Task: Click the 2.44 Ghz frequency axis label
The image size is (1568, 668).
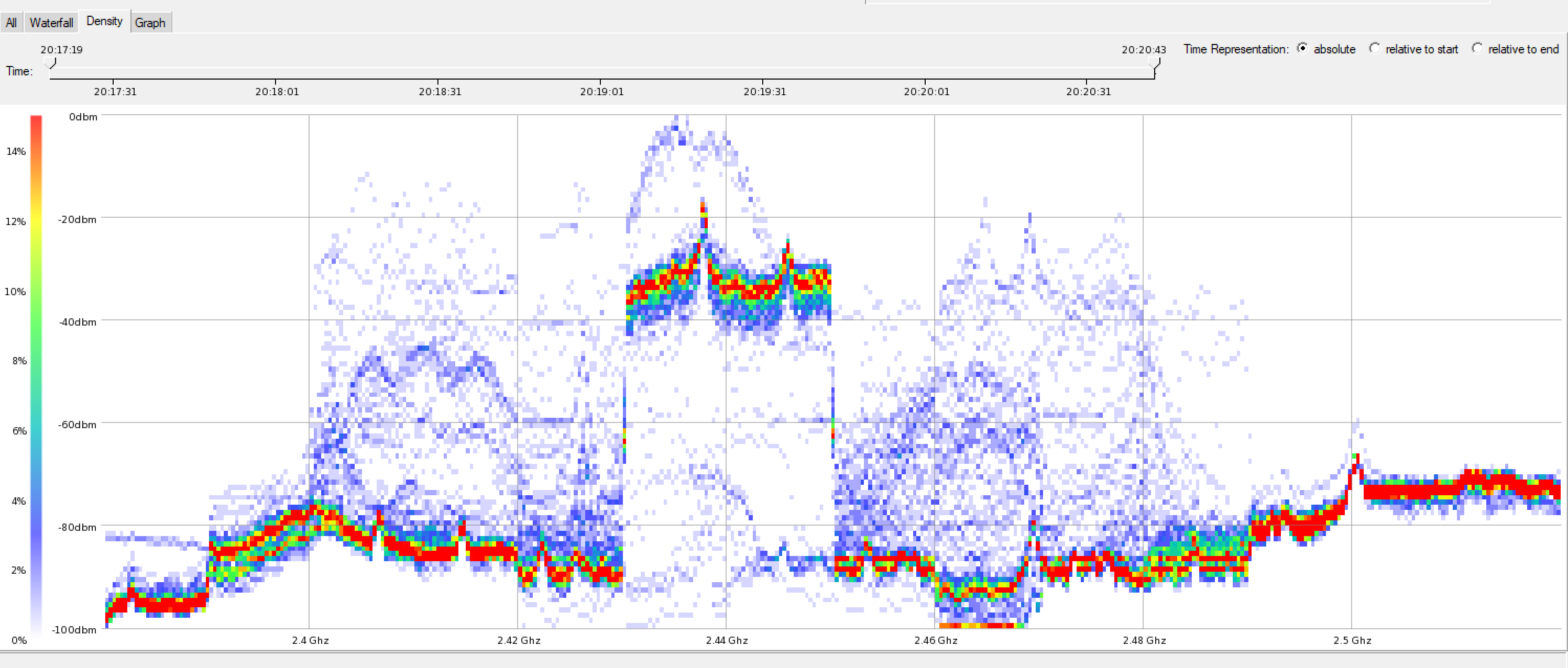Action: (727, 640)
